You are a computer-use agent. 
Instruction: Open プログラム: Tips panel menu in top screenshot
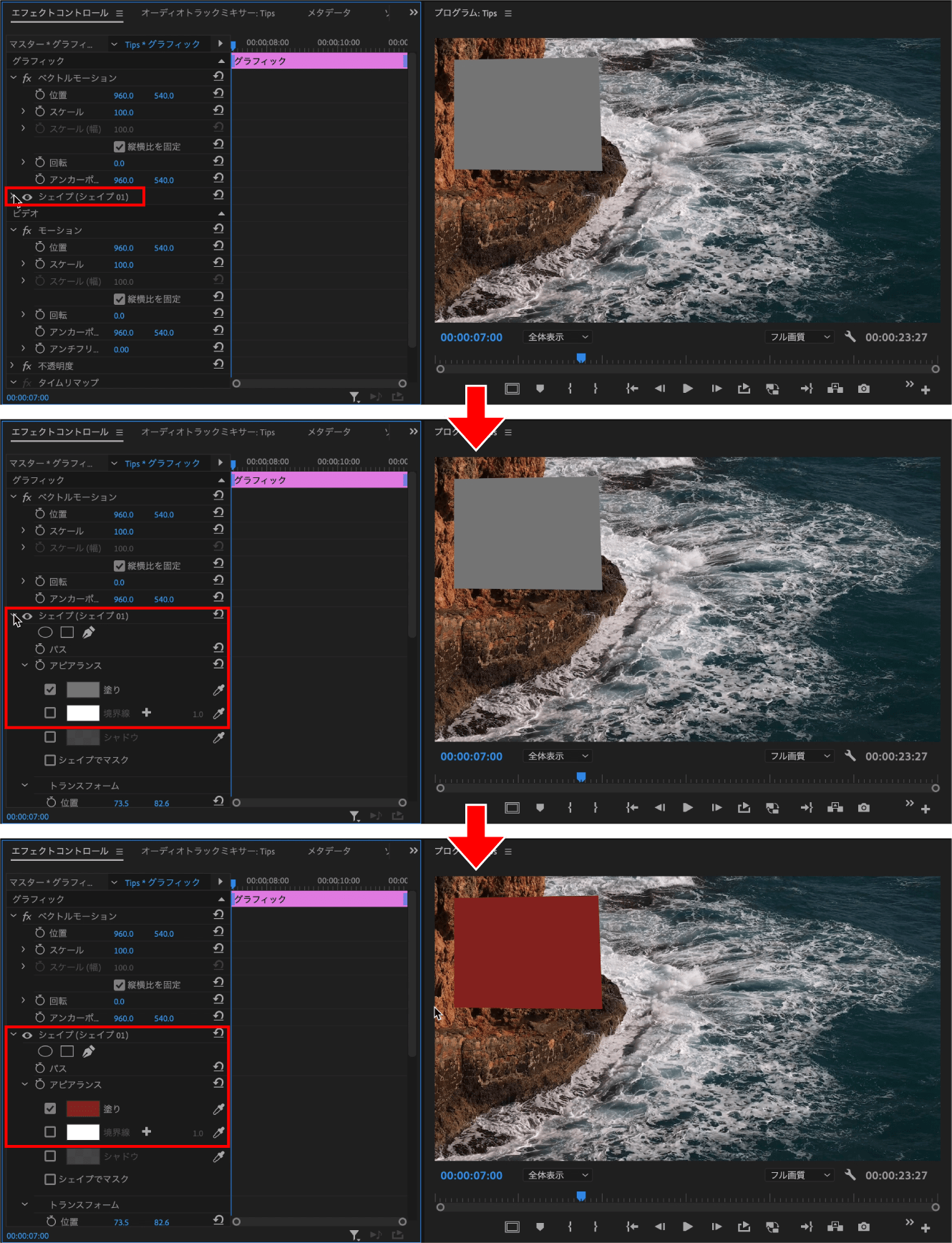[x=508, y=13]
